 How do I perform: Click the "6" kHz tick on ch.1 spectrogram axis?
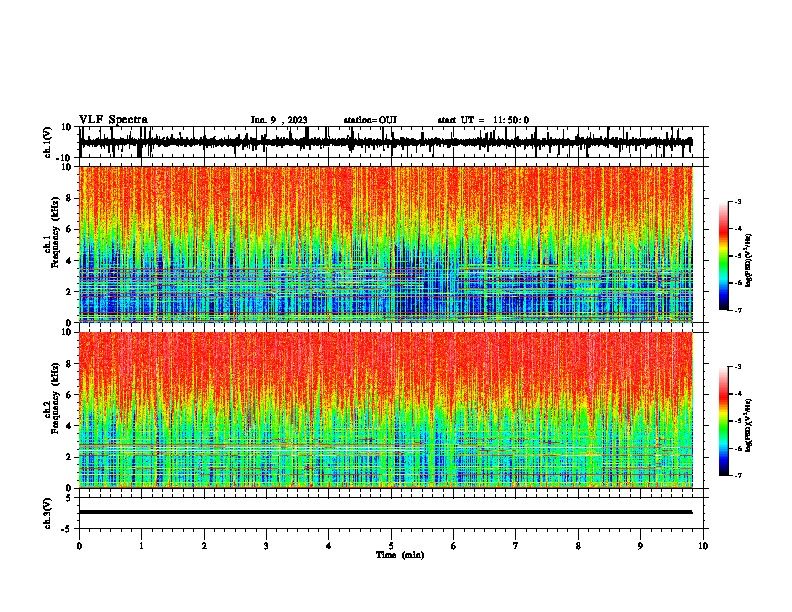click(x=70, y=230)
